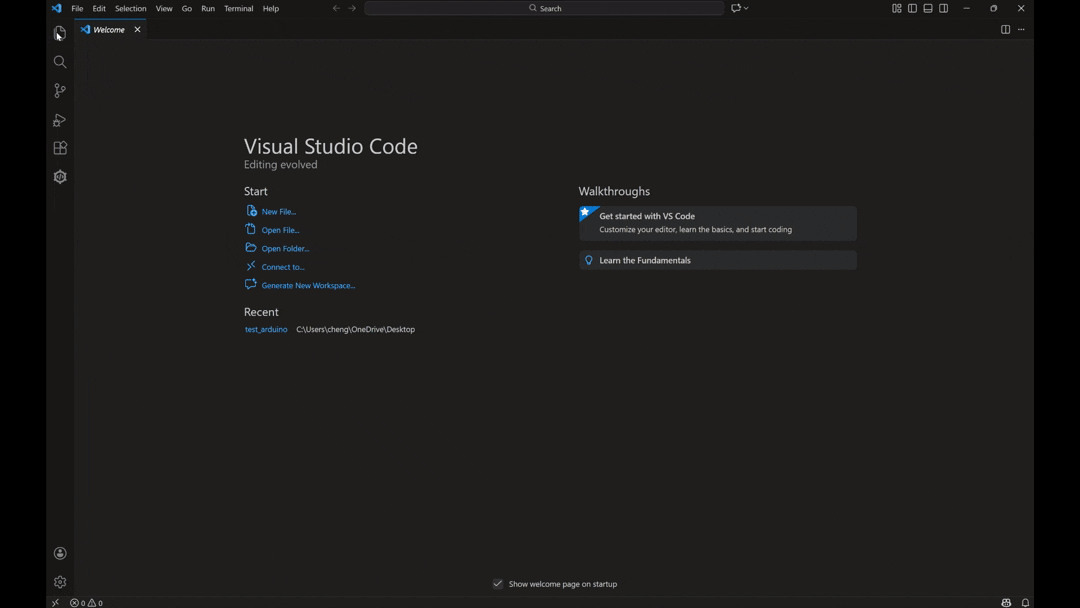Open recent project test_arduino
1080x608 pixels.
(x=266, y=330)
